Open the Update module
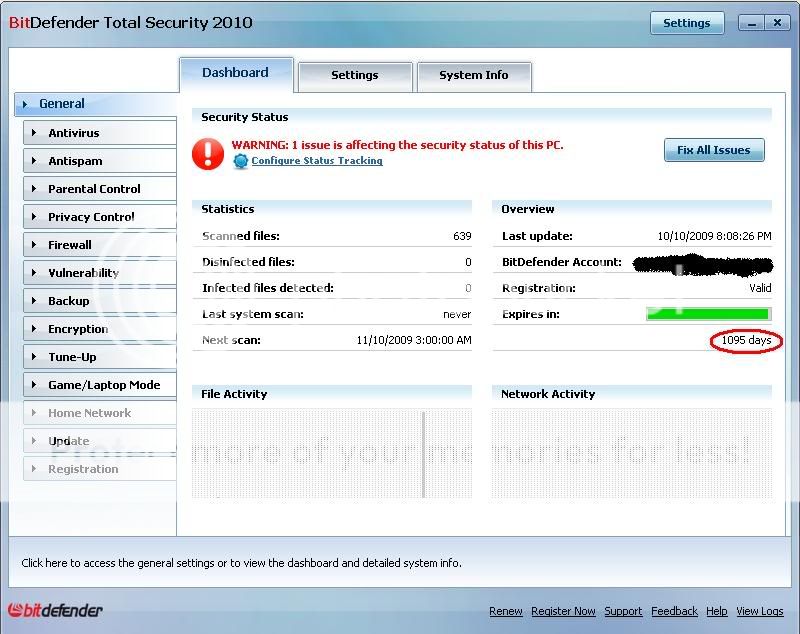This screenshot has height=634, width=800. 100,441
